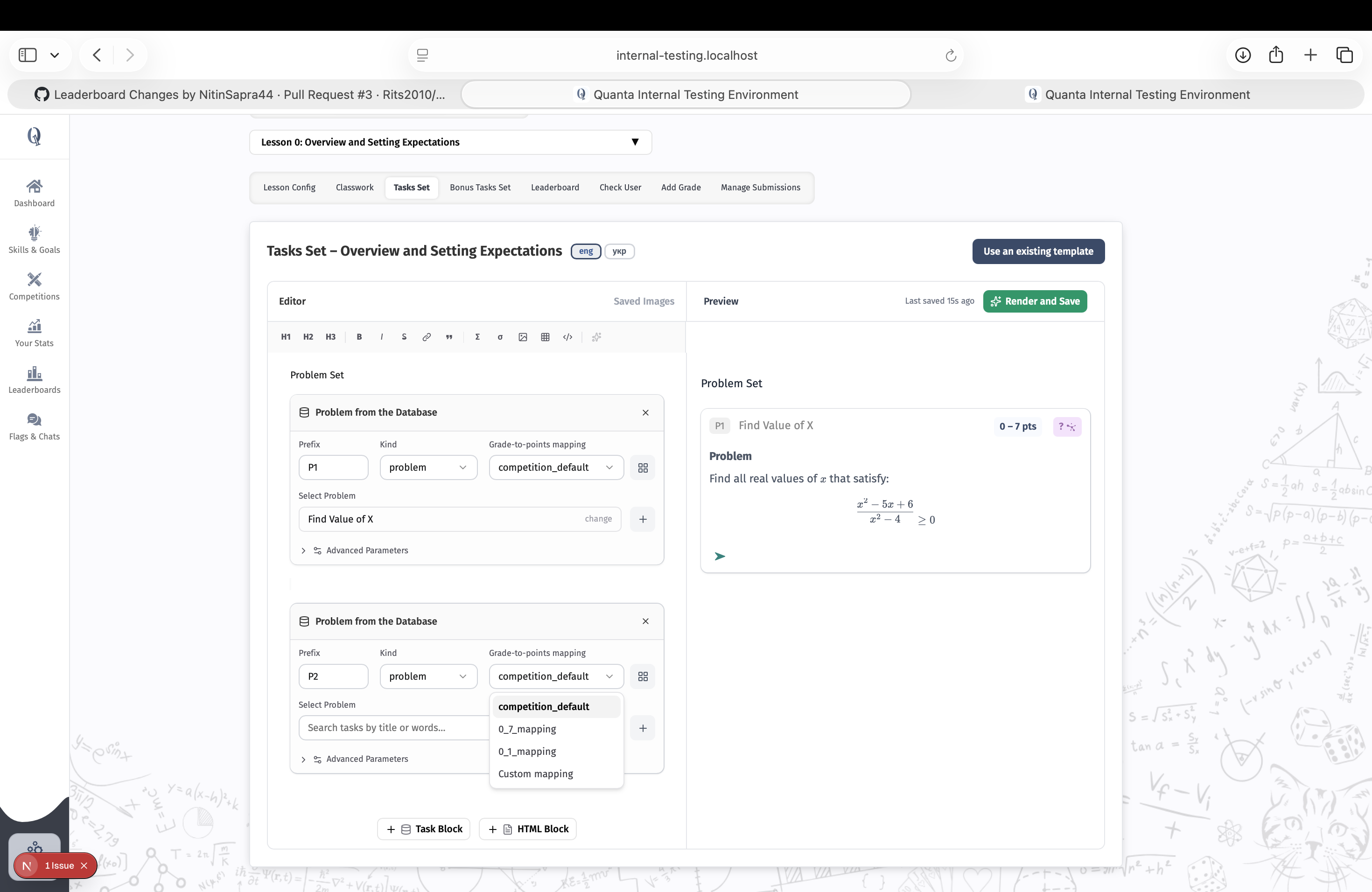Click Use an existing template button
Viewport: 1372px width, 892px height.
tap(1038, 252)
